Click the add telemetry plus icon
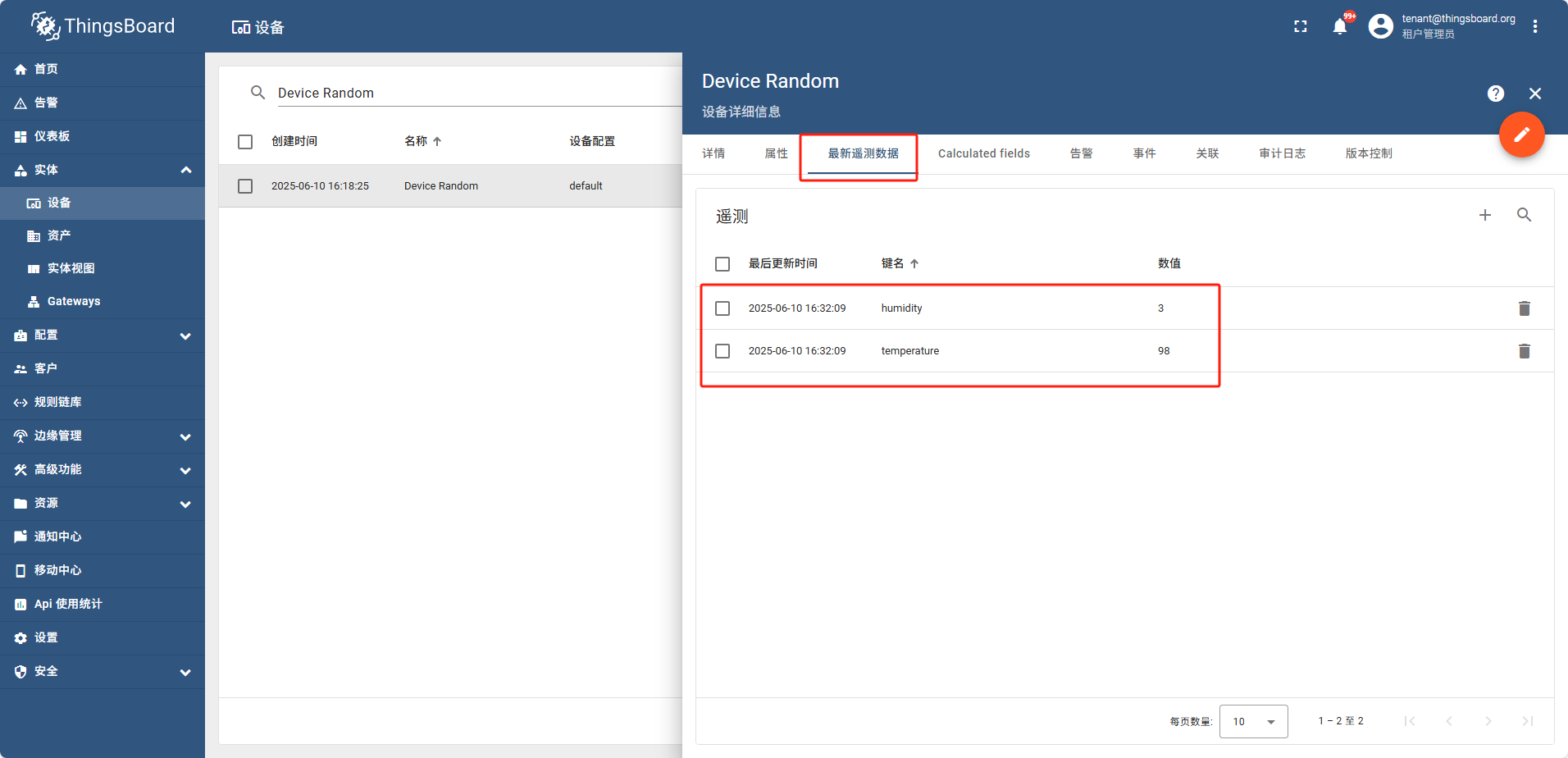The image size is (1568, 758). point(1484,215)
